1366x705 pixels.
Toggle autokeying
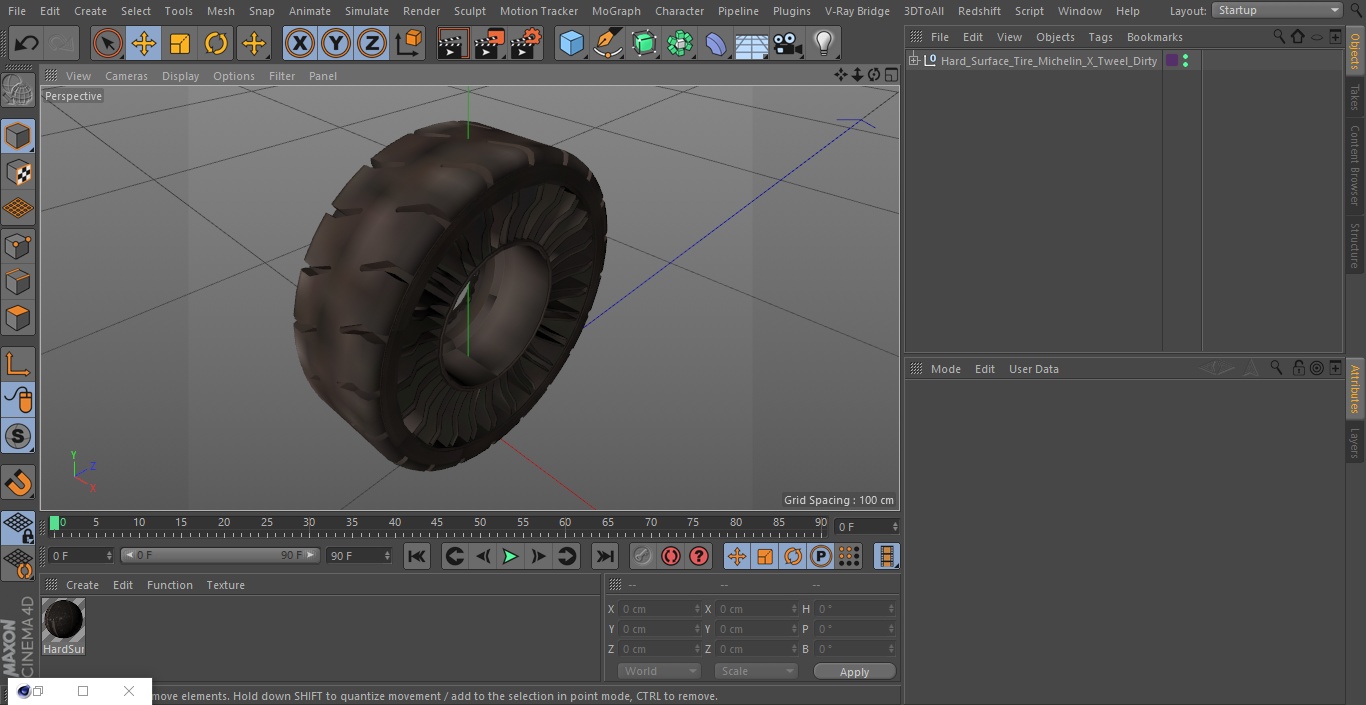point(671,556)
